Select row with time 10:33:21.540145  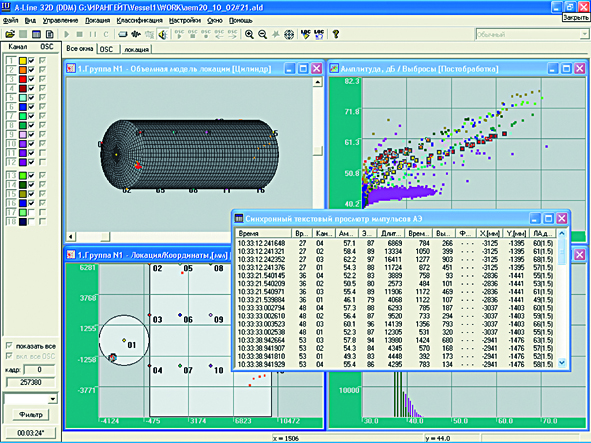tap(396, 276)
